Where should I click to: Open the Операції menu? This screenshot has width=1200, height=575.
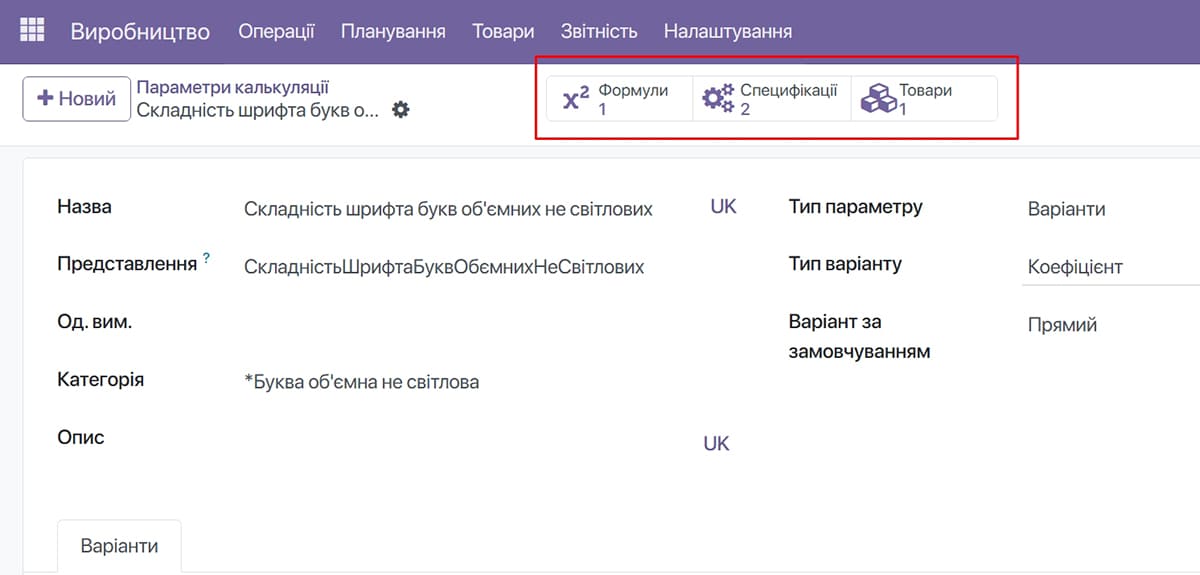[x=276, y=31]
